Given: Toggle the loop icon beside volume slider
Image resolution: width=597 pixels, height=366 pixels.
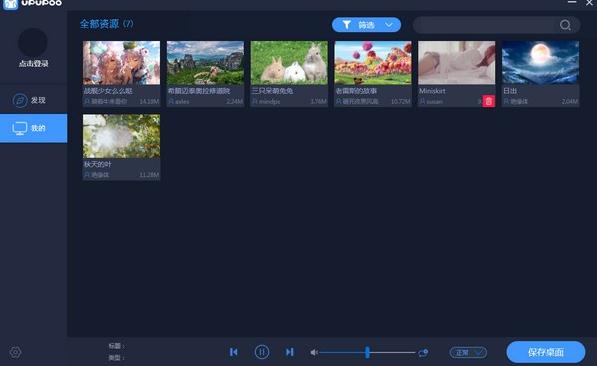Looking at the screenshot, I should tap(423, 353).
